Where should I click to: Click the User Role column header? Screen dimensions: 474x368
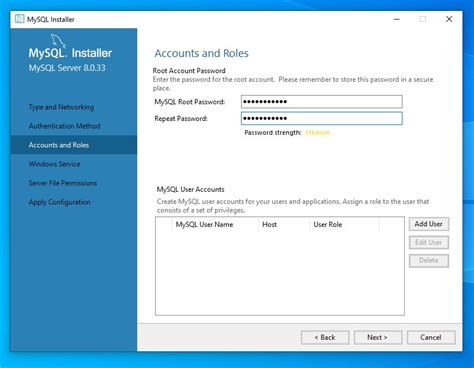(x=344, y=224)
